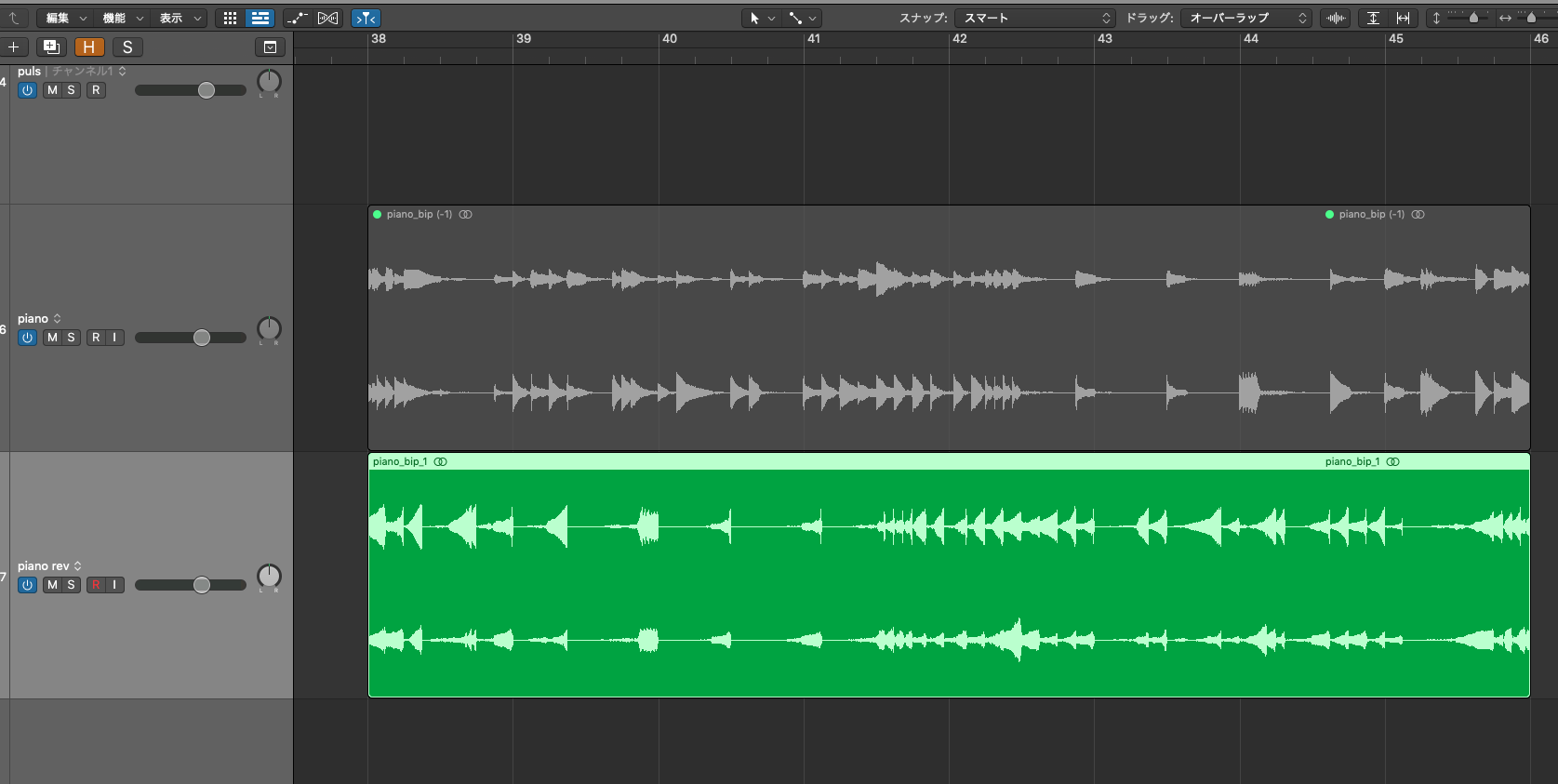Click the vertical auto zoom icon
The height and width of the screenshot is (784, 1558).
1373,18
